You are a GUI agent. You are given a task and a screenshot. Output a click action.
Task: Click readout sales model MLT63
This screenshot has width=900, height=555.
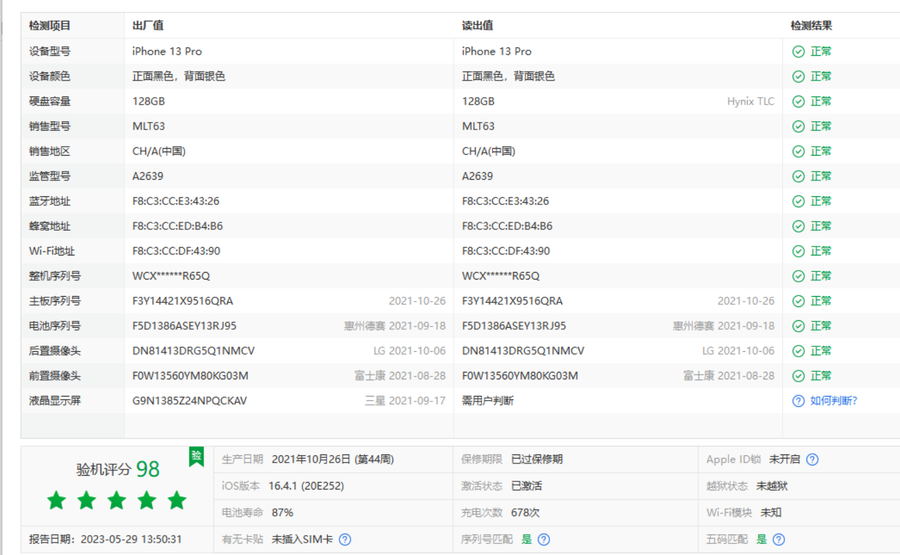[478, 126]
